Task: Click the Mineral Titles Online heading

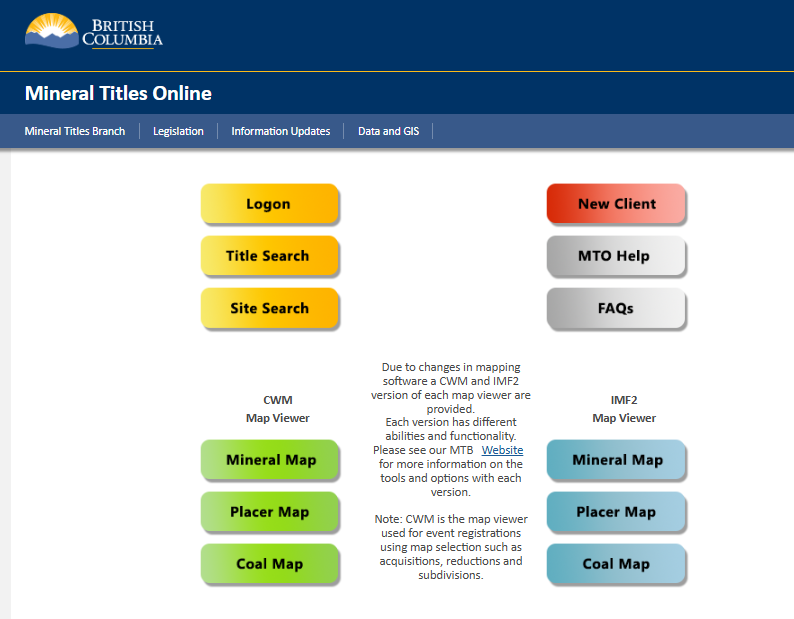Action: 118,93
